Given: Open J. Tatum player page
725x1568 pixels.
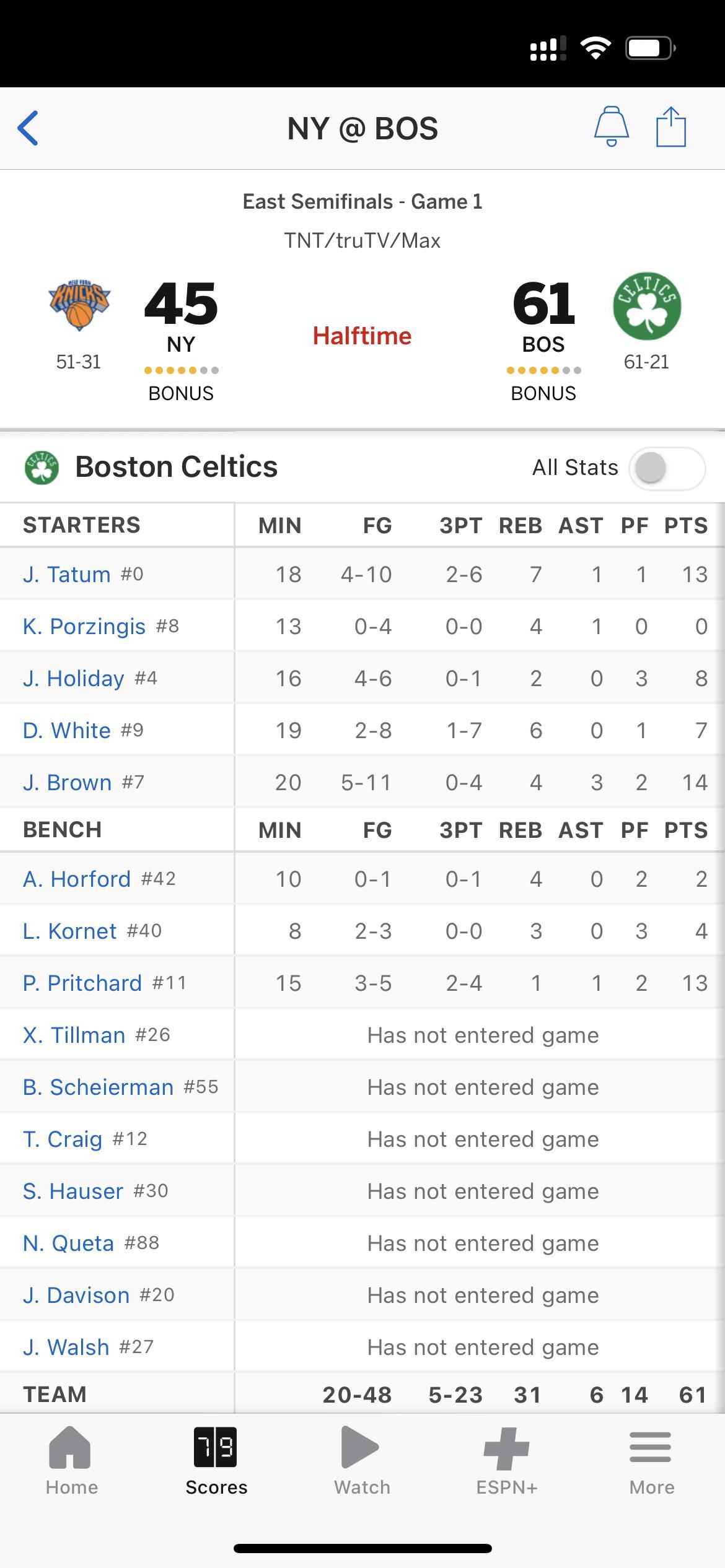Looking at the screenshot, I should (x=67, y=574).
